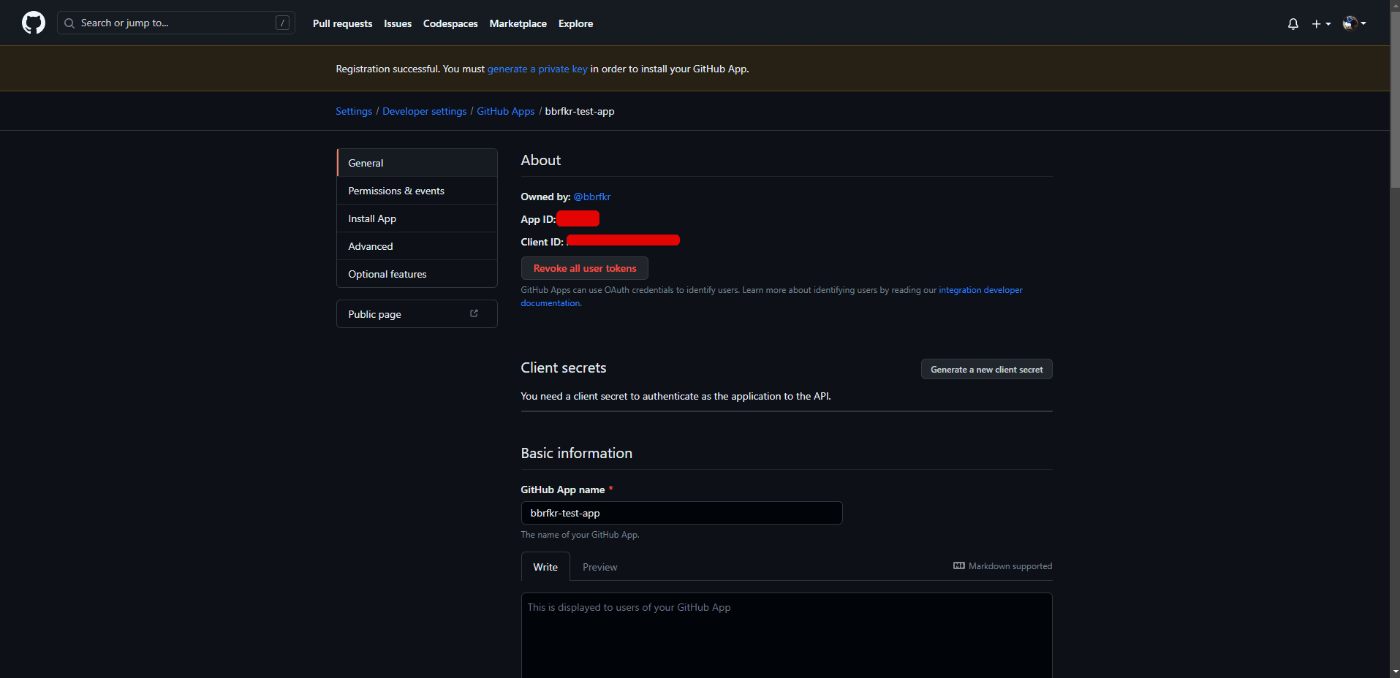Click the App ID label
The height and width of the screenshot is (678, 1400).
coord(538,219)
